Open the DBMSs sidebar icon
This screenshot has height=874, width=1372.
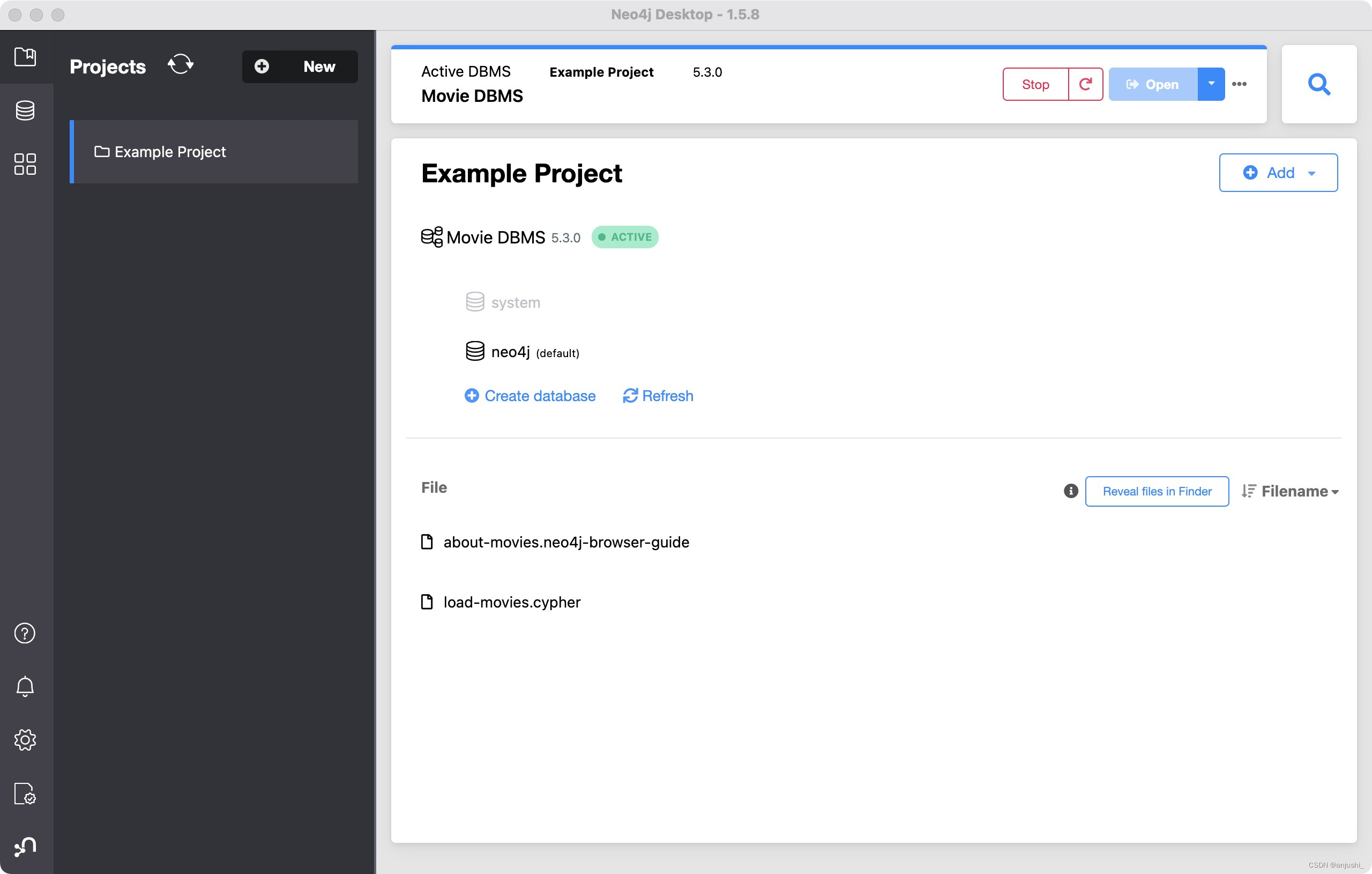pyautogui.click(x=25, y=110)
